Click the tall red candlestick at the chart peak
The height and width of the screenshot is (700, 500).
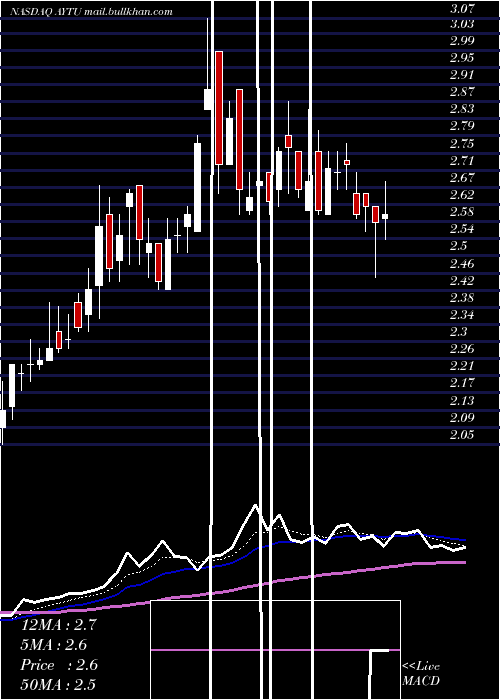(219, 108)
